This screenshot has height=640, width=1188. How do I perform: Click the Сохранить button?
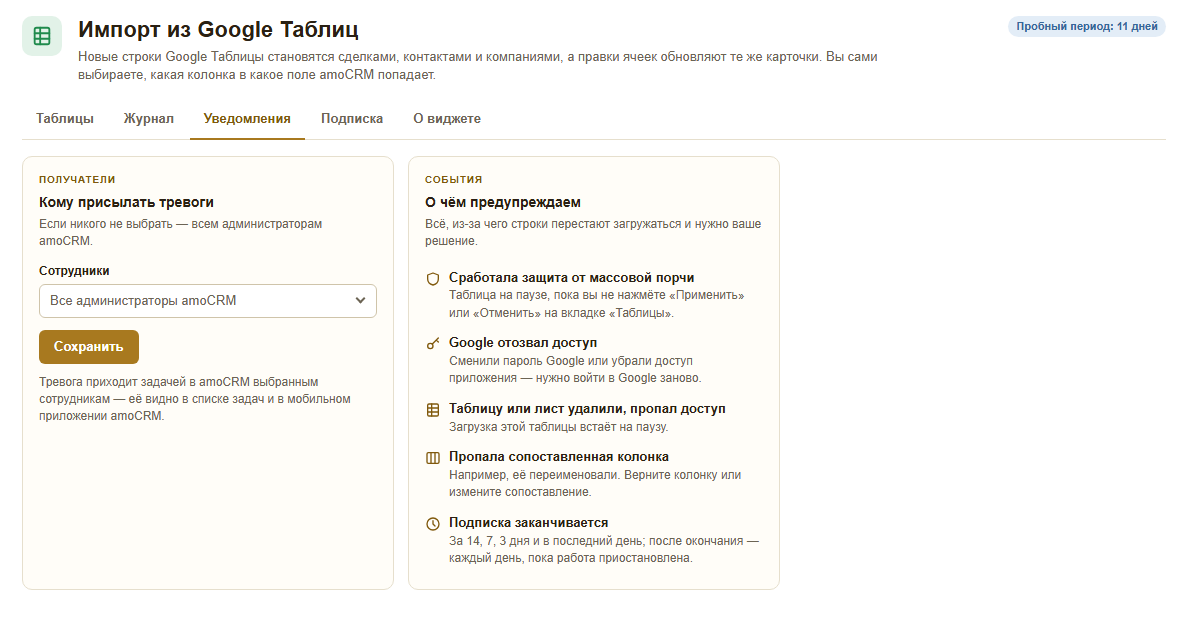pos(89,347)
